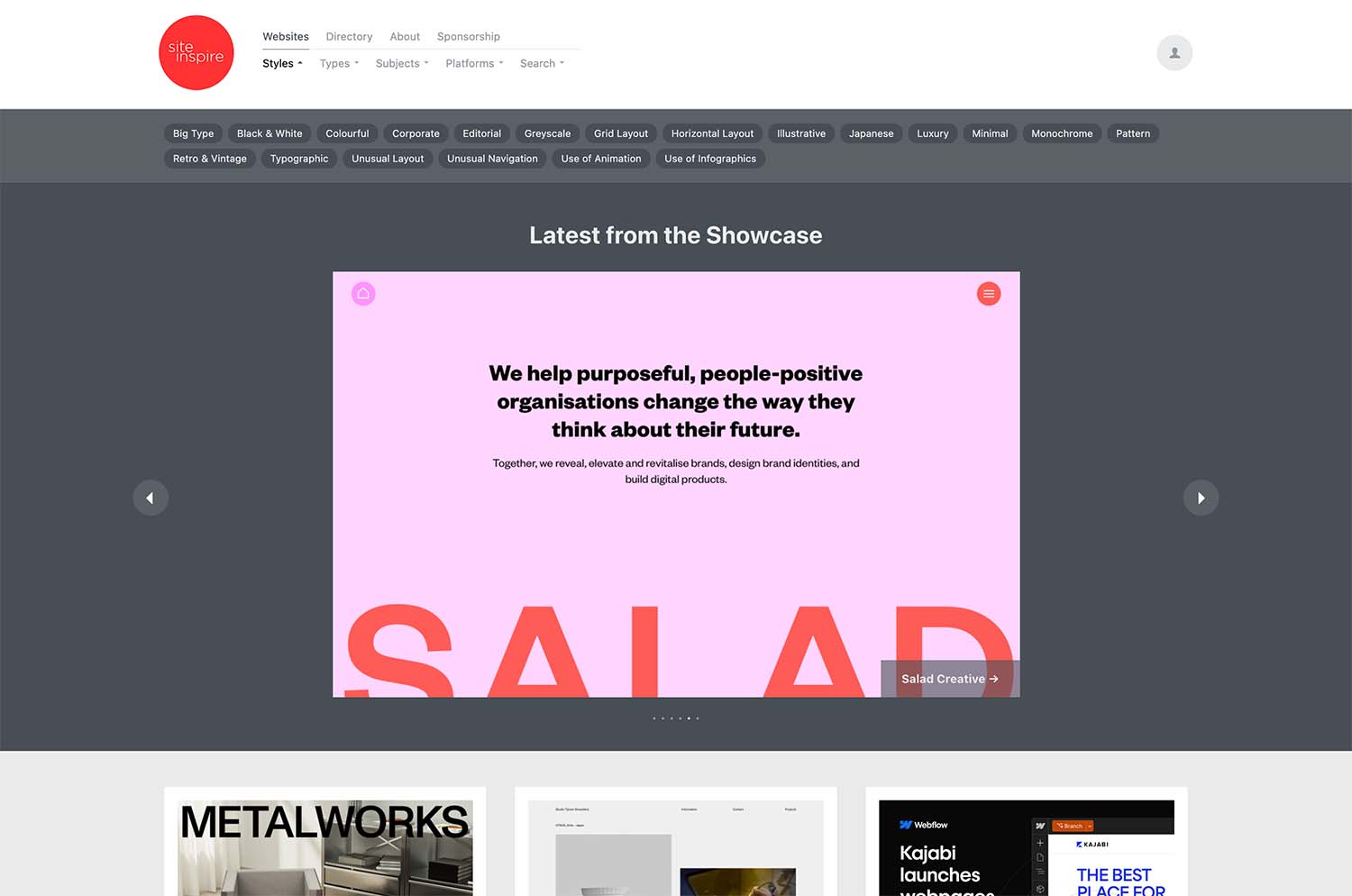Expand the Styles dropdown
The height and width of the screenshot is (896, 1352).
pyautogui.click(x=282, y=63)
